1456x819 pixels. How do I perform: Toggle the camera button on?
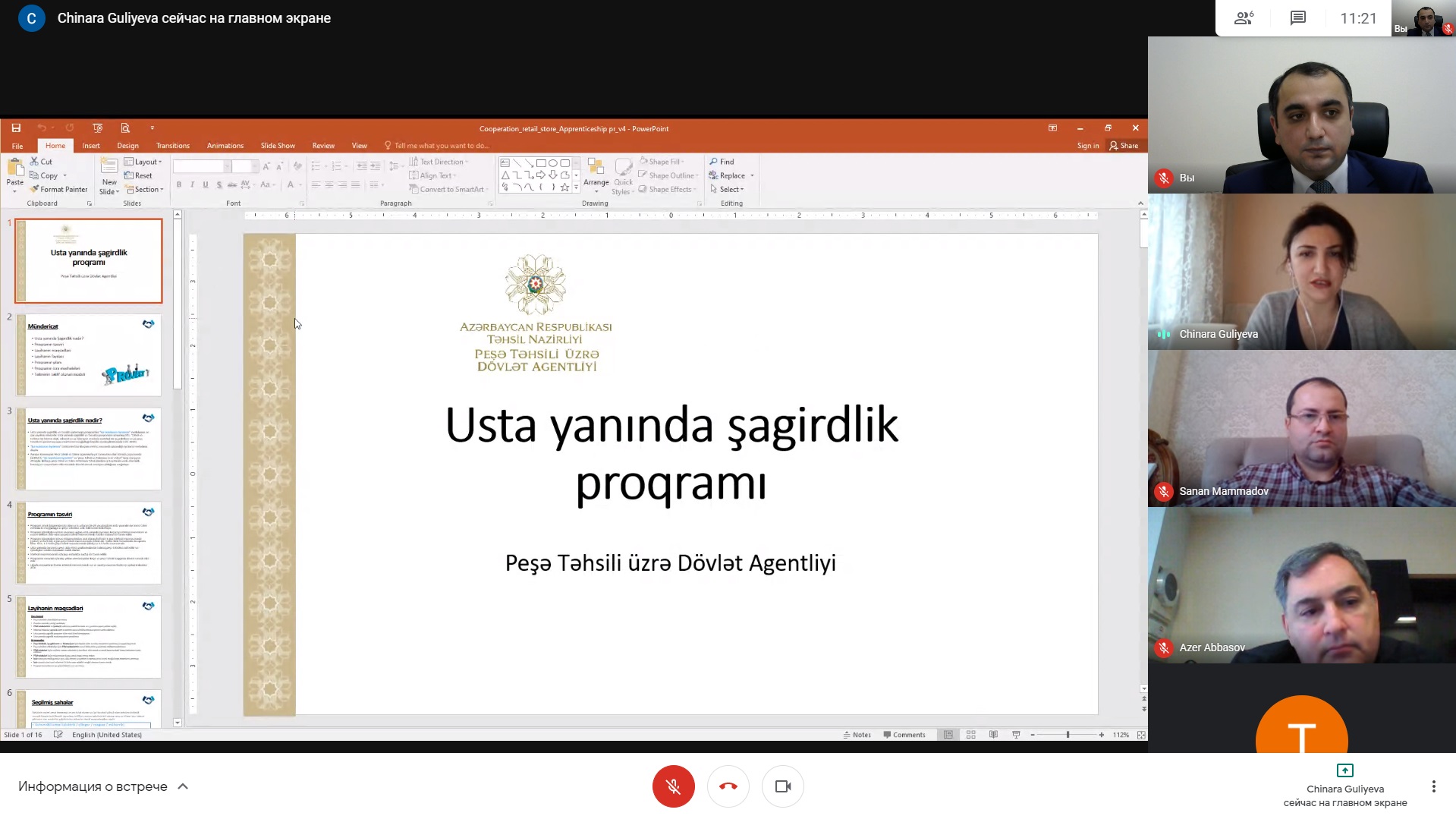[782, 786]
